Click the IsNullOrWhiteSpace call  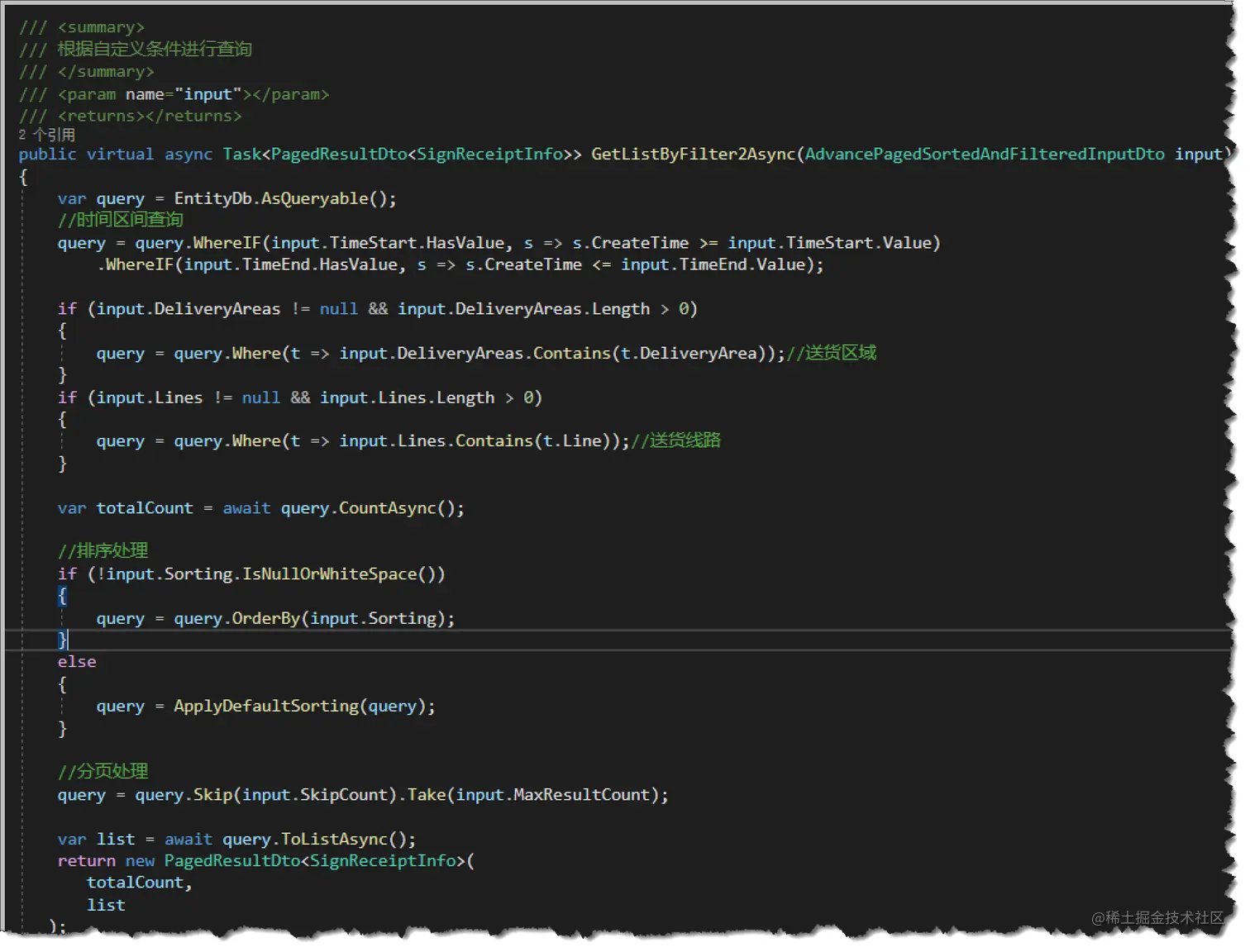329,574
